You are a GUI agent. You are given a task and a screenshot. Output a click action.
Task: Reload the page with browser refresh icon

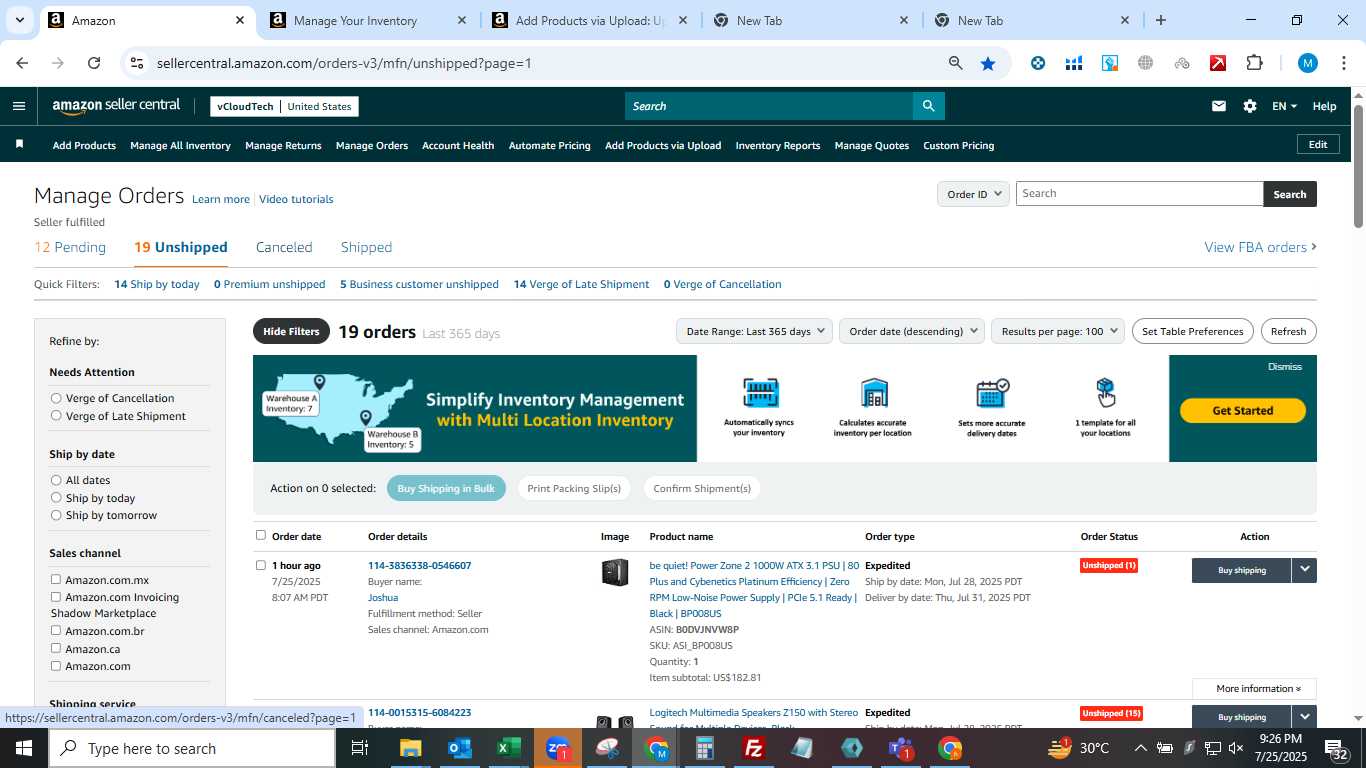(94, 63)
